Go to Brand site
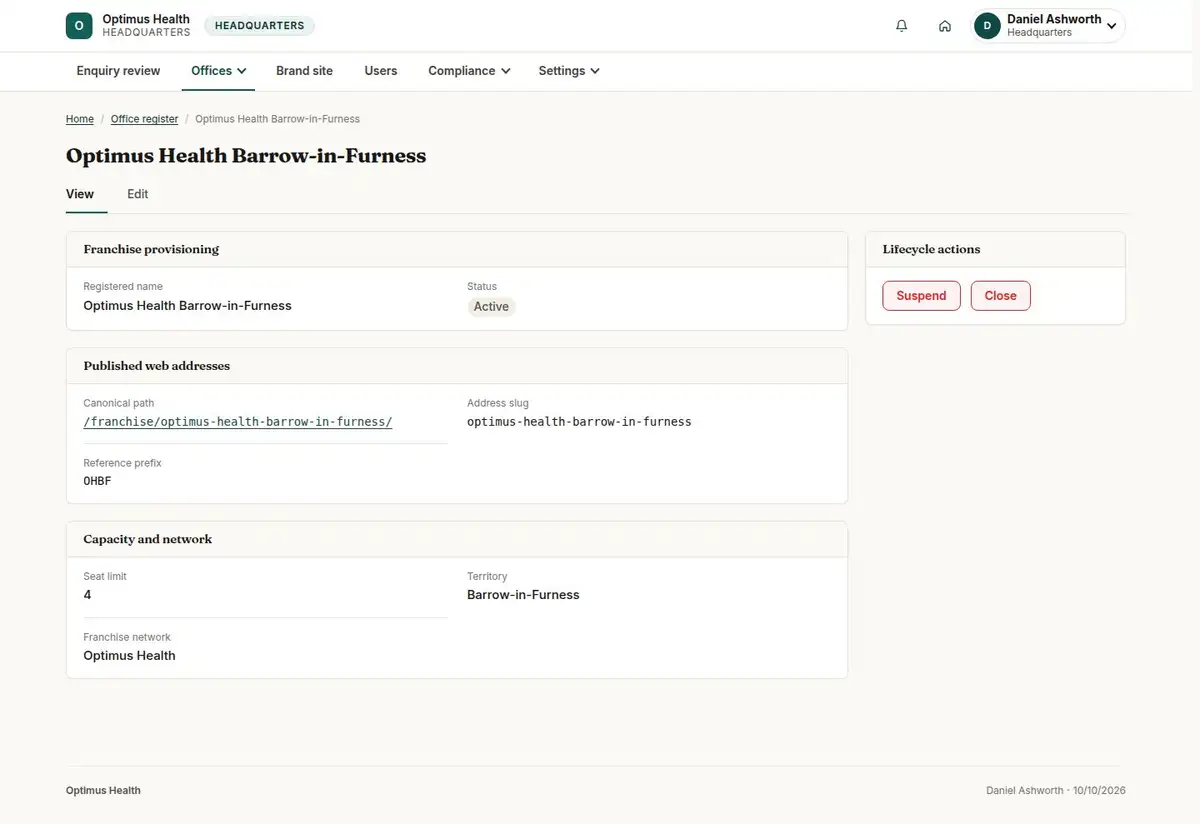This screenshot has height=824, width=1200. click(304, 71)
